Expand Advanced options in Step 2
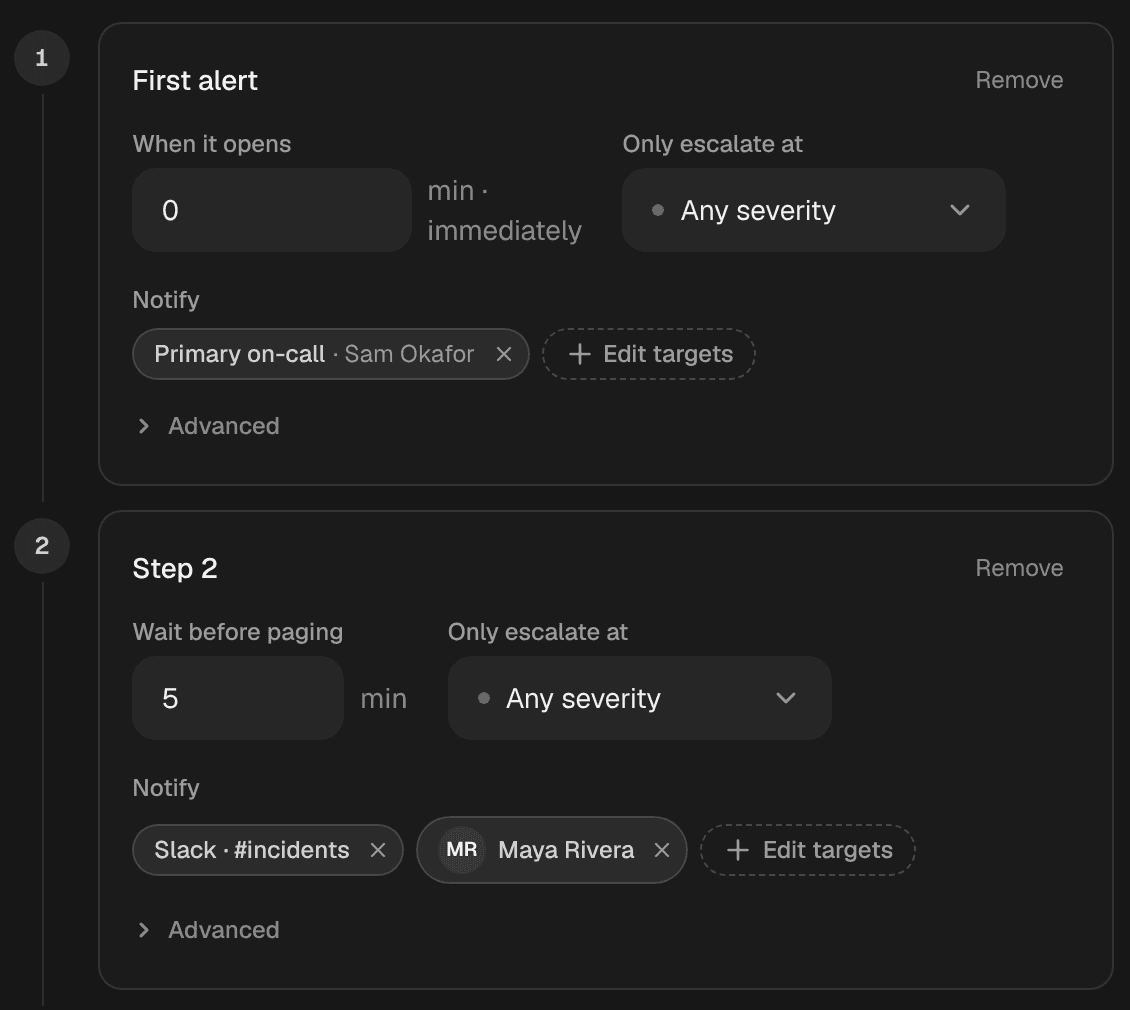 [x=208, y=930]
